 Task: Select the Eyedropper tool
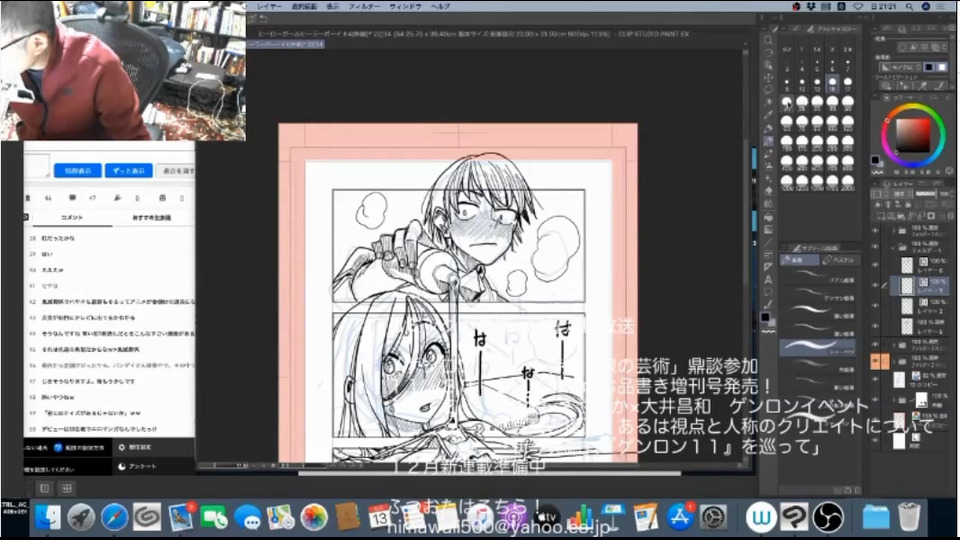768,115
